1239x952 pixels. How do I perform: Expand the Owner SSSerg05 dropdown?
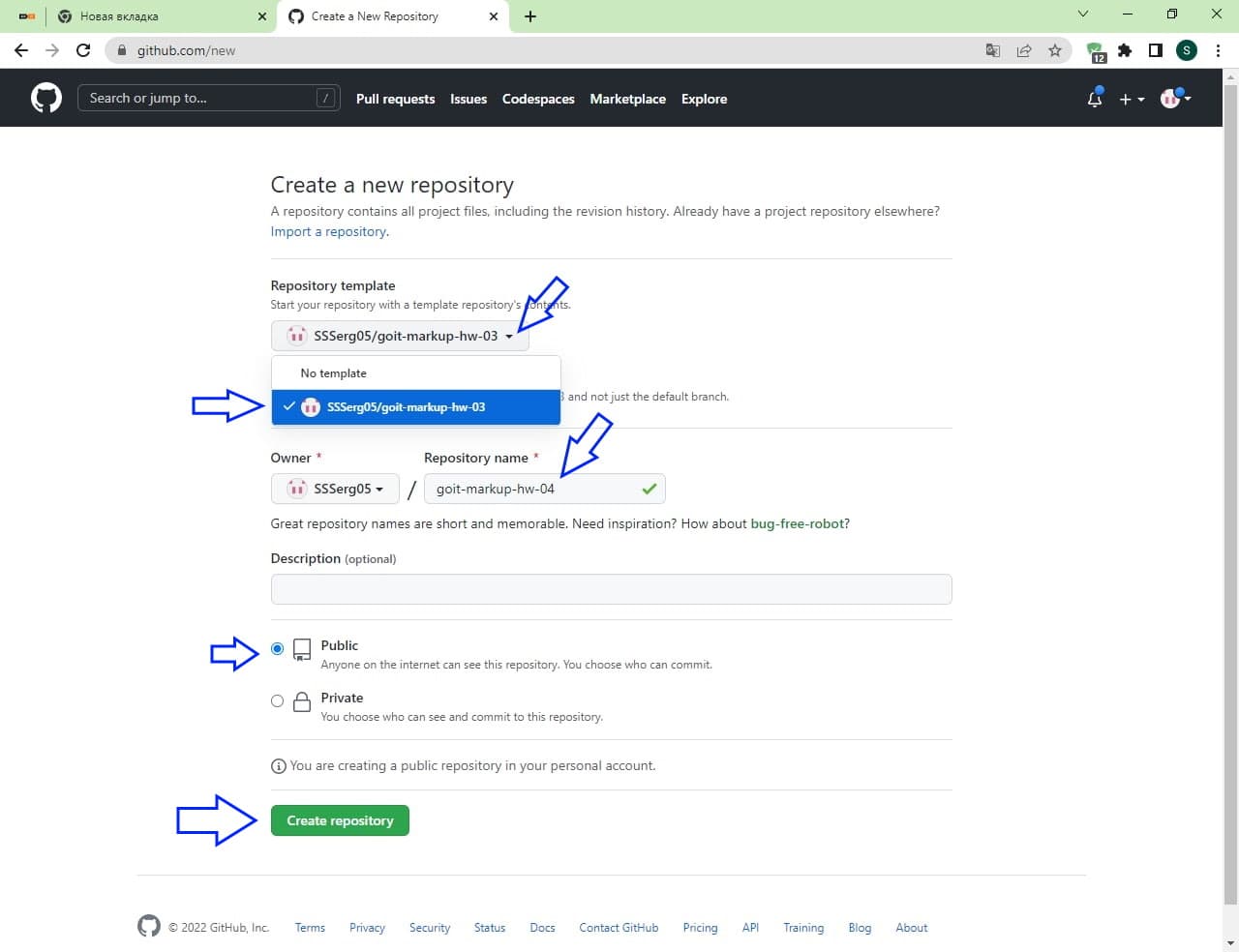[335, 489]
